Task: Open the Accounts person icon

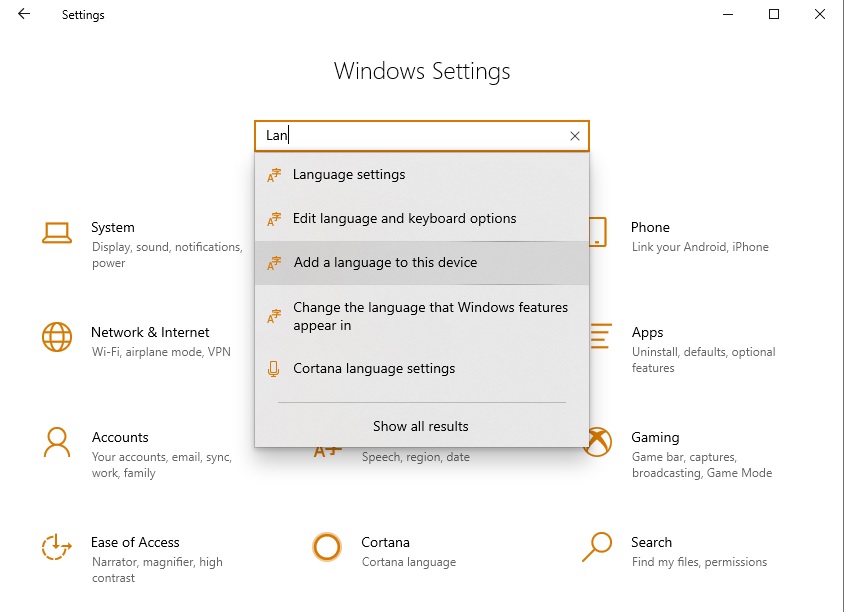Action: (x=57, y=442)
